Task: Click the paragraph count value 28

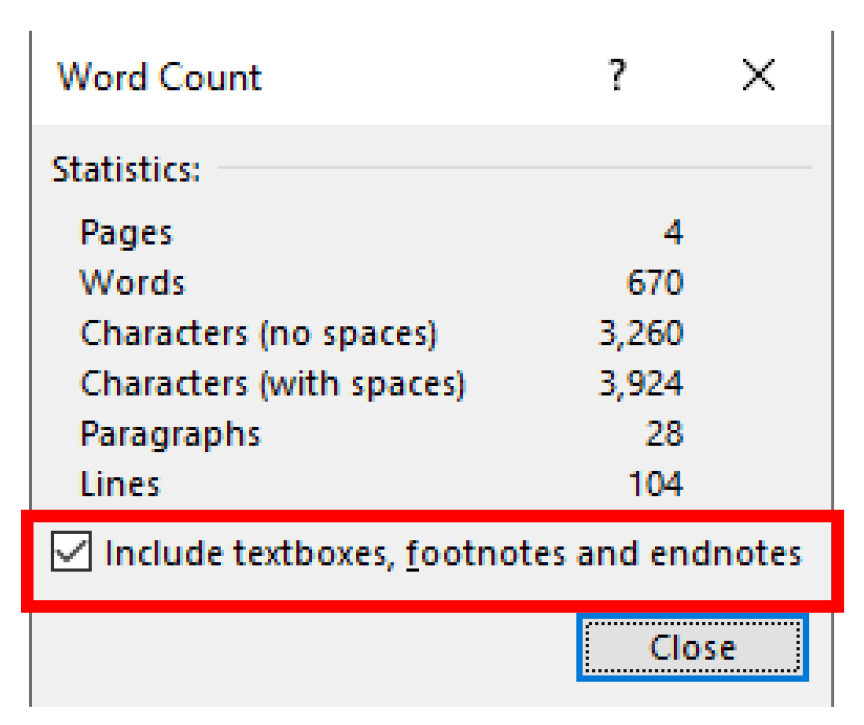Action: click(665, 434)
